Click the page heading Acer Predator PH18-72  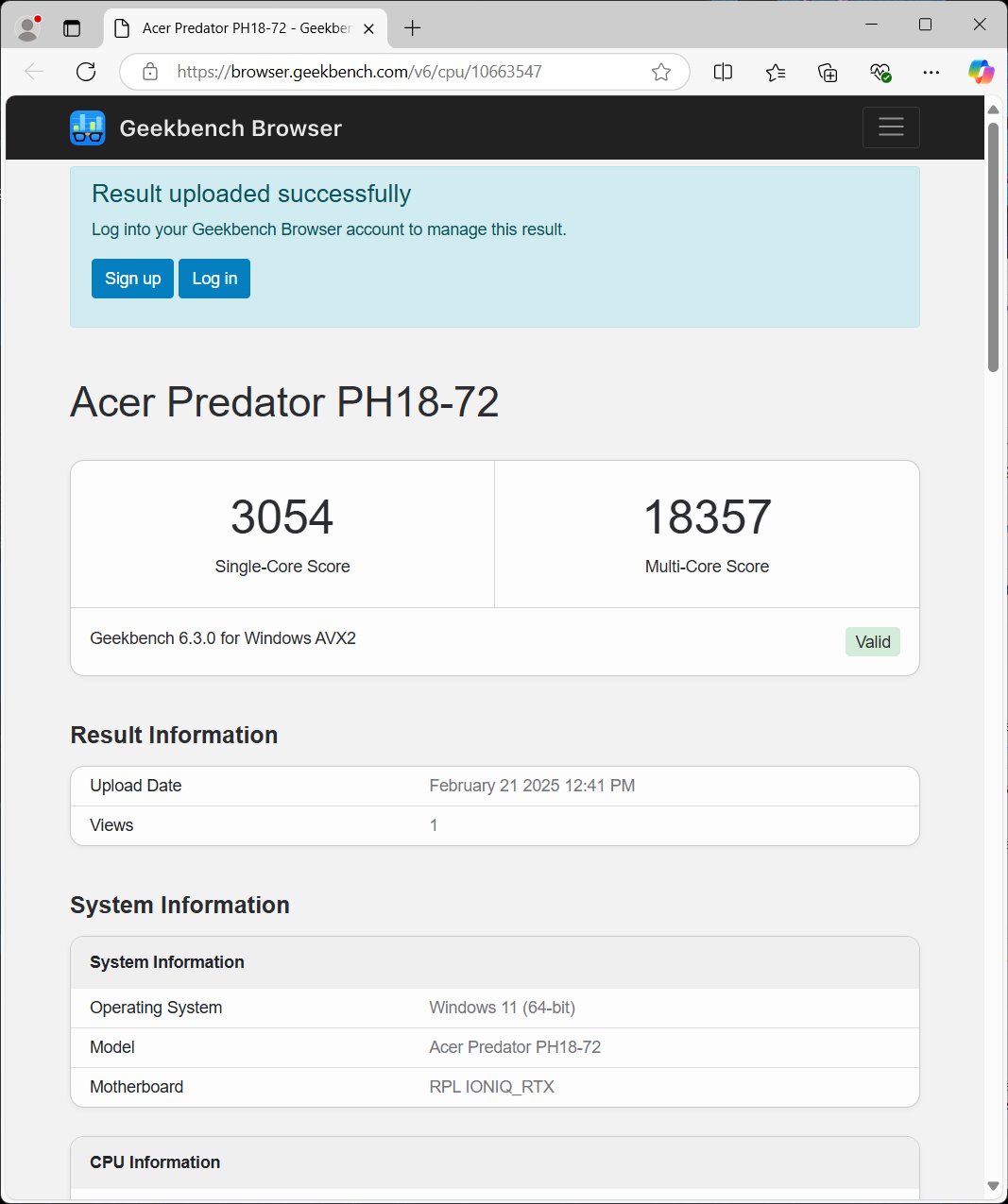coord(284,402)
